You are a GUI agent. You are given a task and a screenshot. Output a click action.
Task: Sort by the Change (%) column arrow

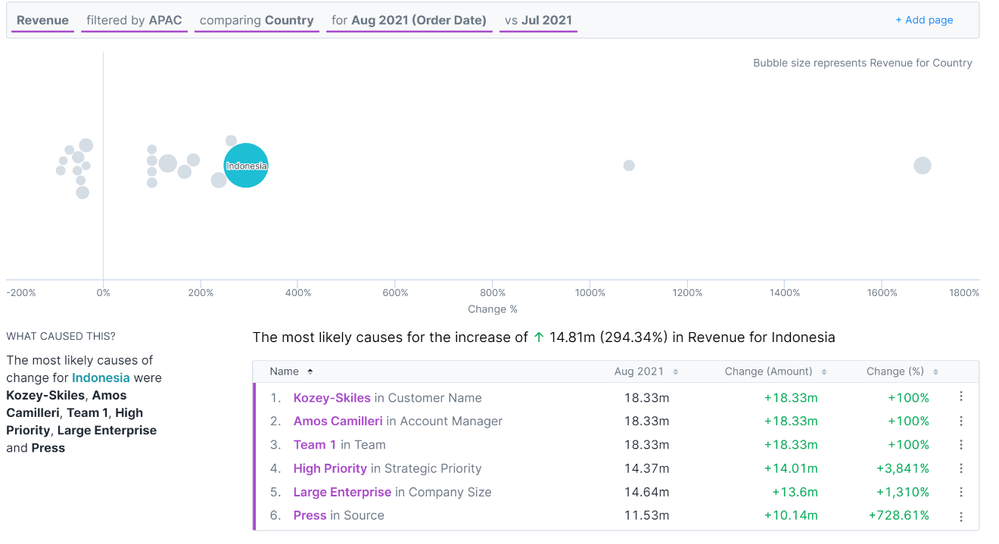click(x=935, y=372)
